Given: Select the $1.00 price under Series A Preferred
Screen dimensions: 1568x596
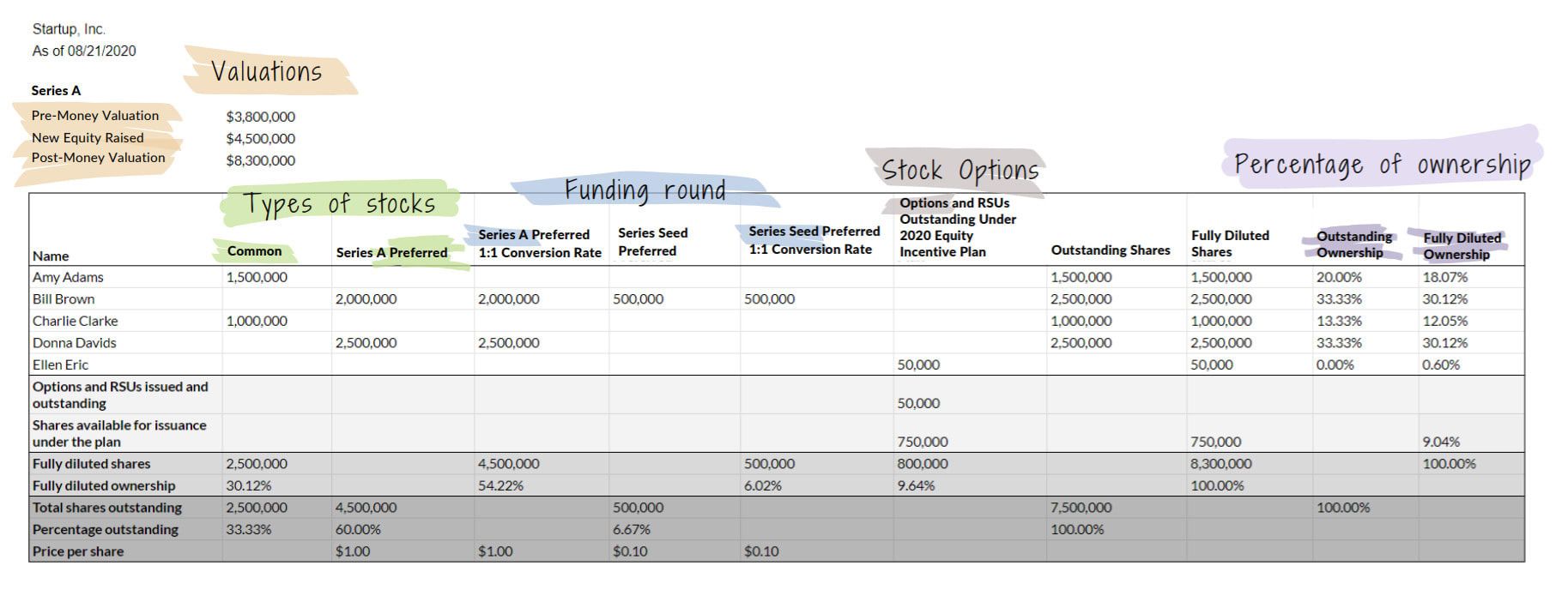Looking at the screenshot, I should point(353,551).
